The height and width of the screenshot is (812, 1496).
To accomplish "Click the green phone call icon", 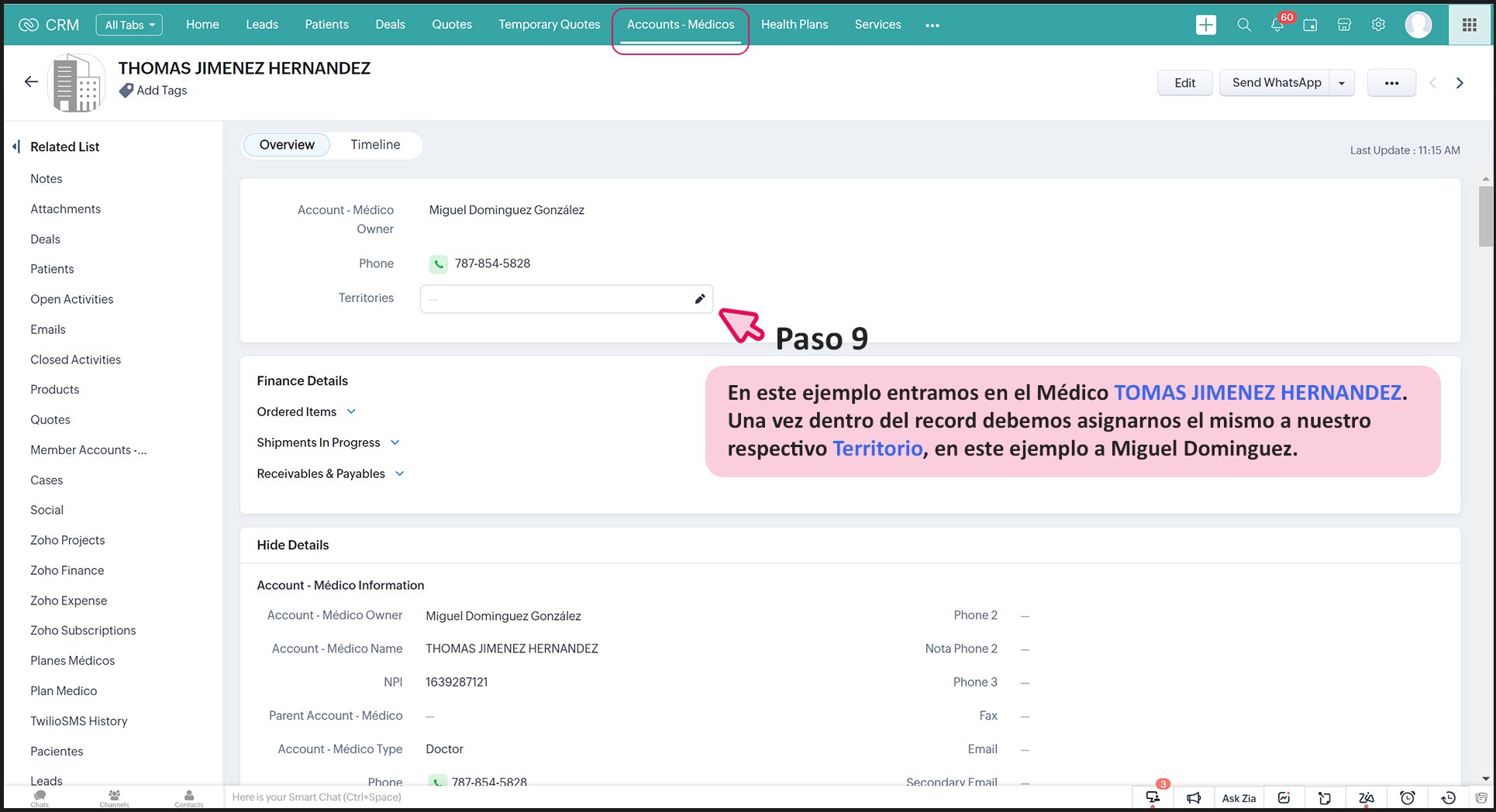I will click(438, 264).
